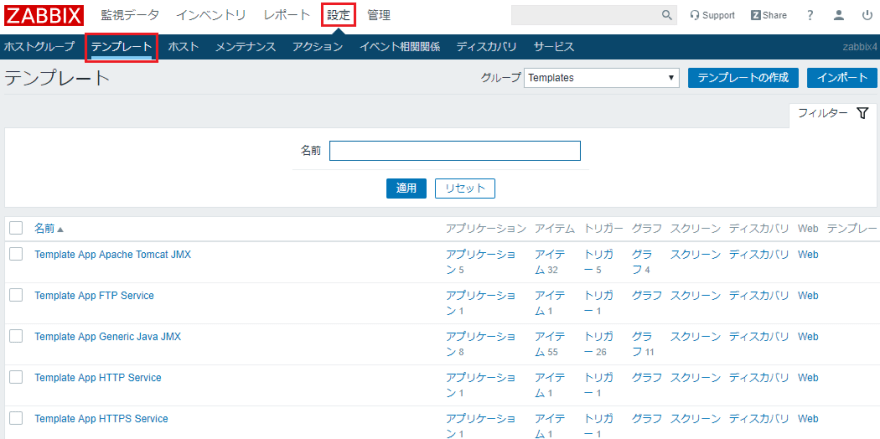
Task: Open Template App HTTPS Service link
Action: (x=102, y=418)
